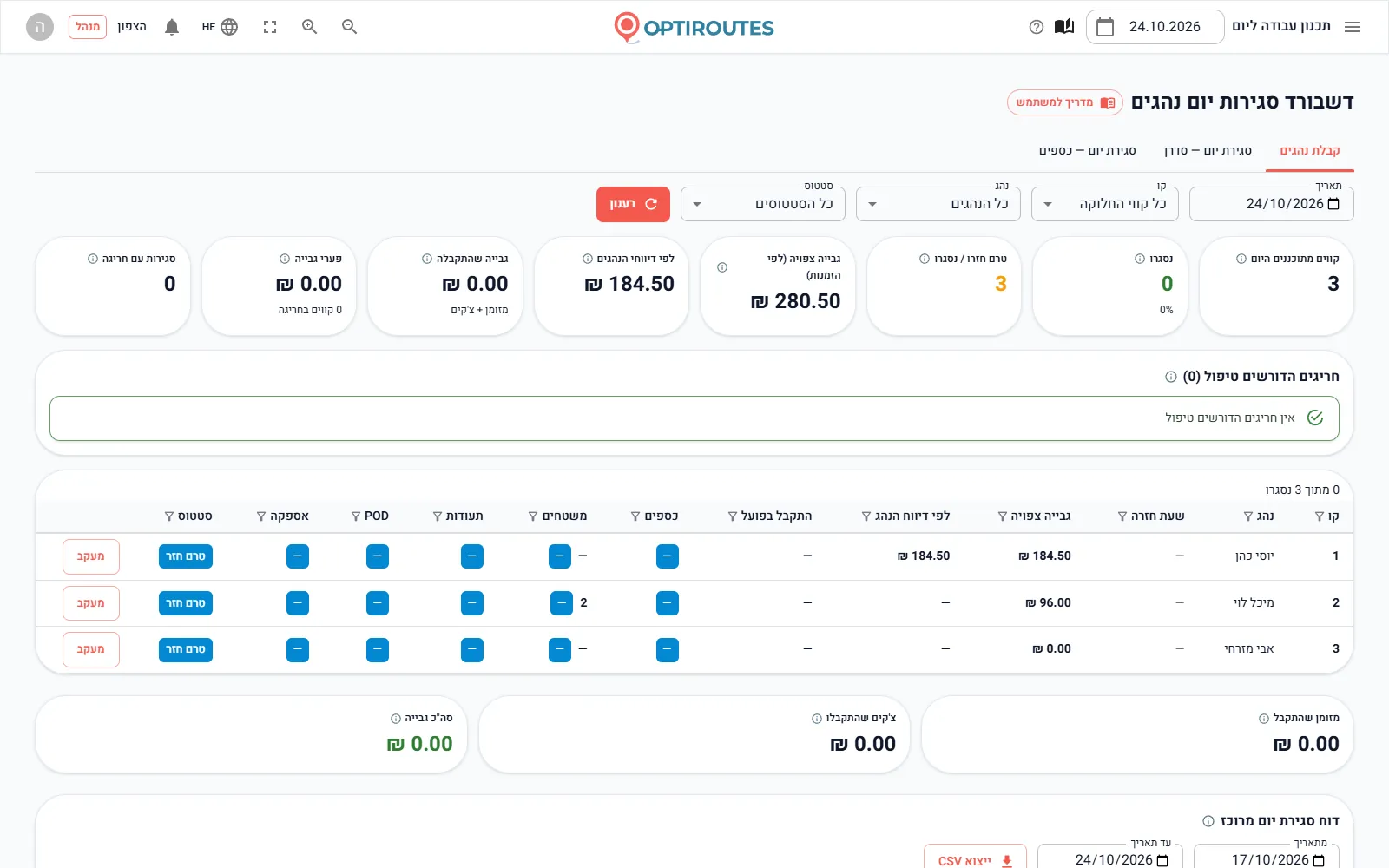Open the נהג all drivers dropdown
1389x868 pixels.
[x=938, y=204]
